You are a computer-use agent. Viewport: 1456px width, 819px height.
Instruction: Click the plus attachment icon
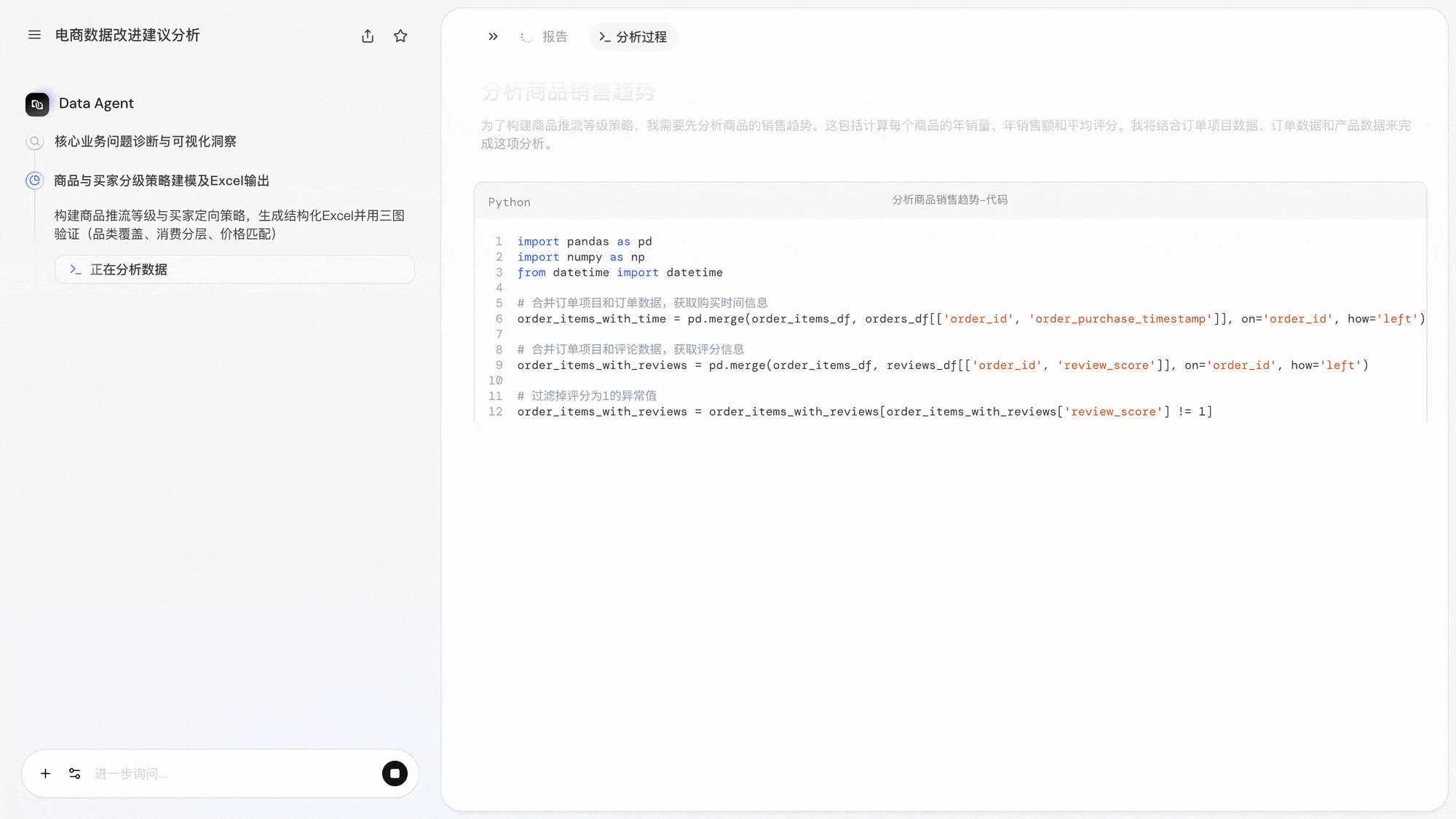(x=45, y=773)
